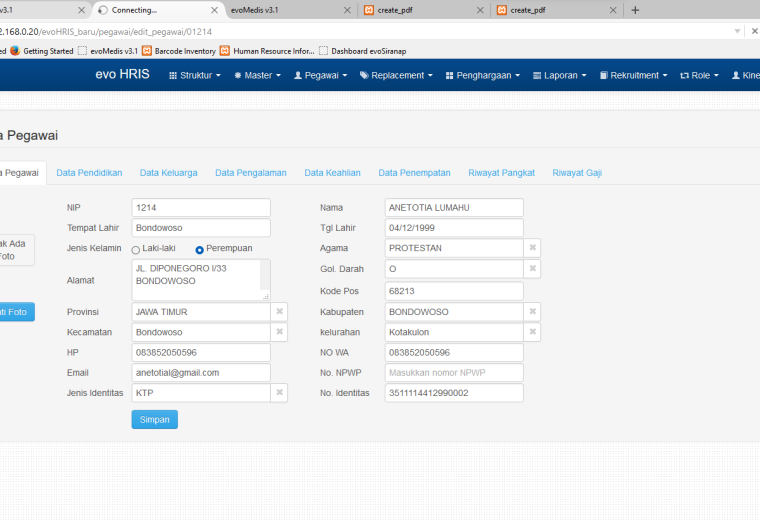Clear the Jenis Identitas x icon
The height and width of the screenshot is (520, 760).
point(279,393)
